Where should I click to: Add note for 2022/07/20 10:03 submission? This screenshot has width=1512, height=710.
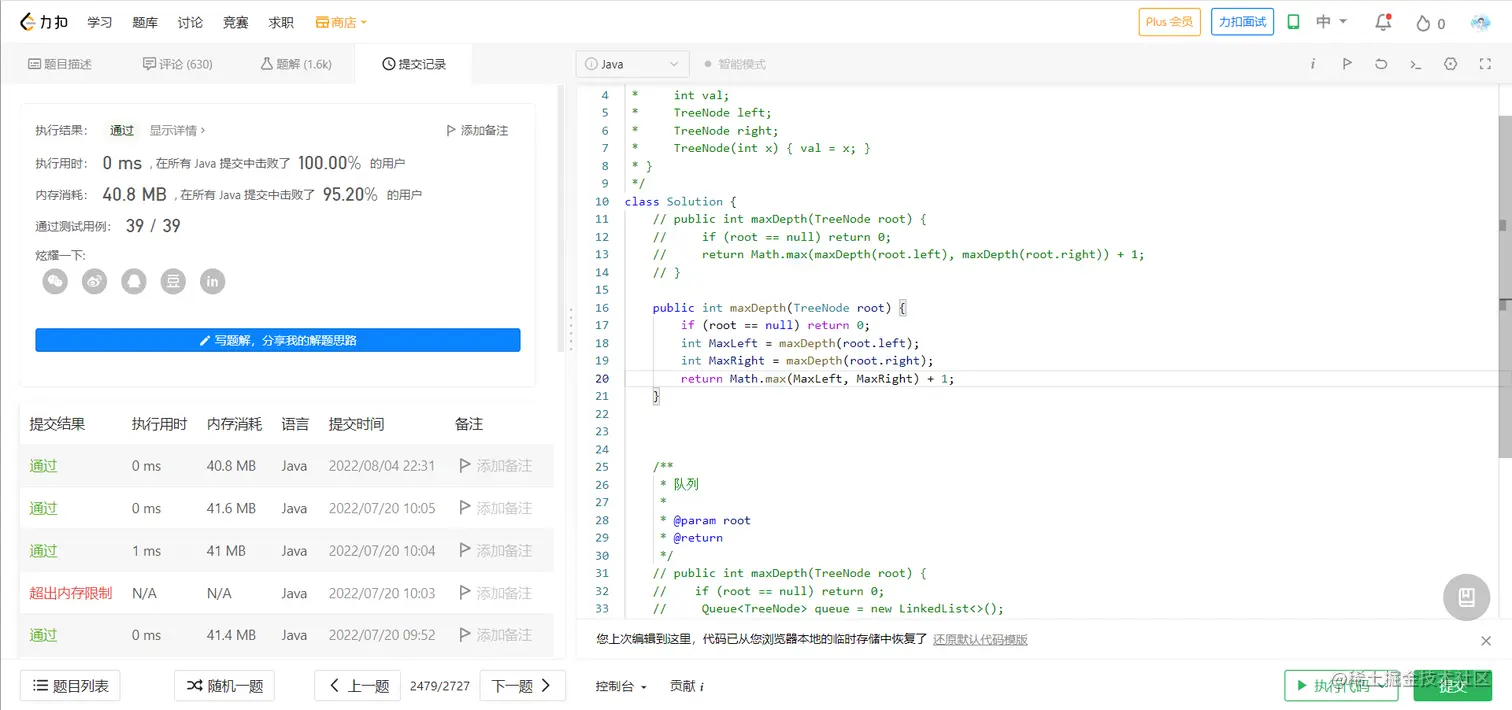tap(495, 593)
